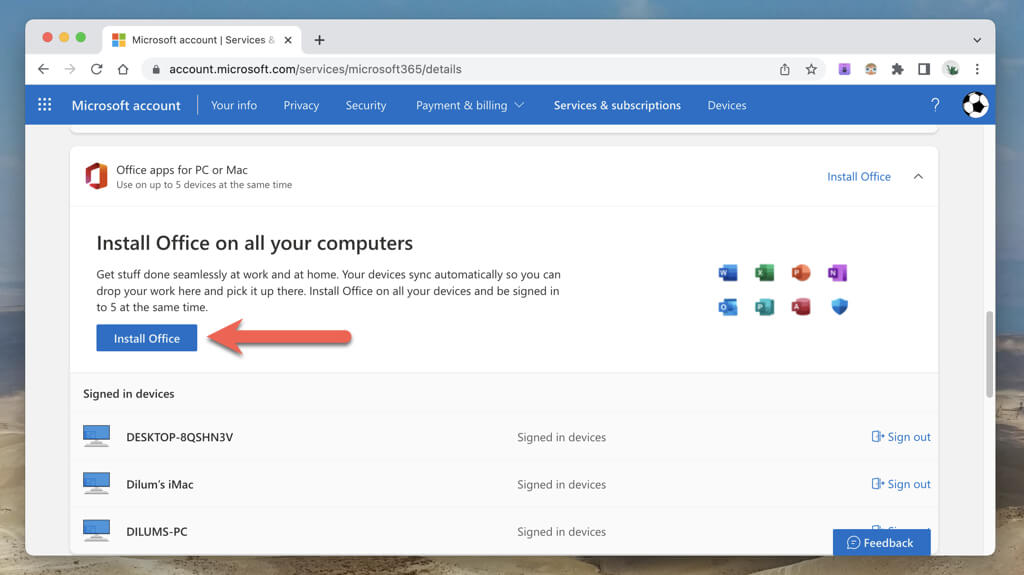Viewport: 1024px width, 575px height.
Task: Click the Excel app icon
Action: (x=764, y=272)
